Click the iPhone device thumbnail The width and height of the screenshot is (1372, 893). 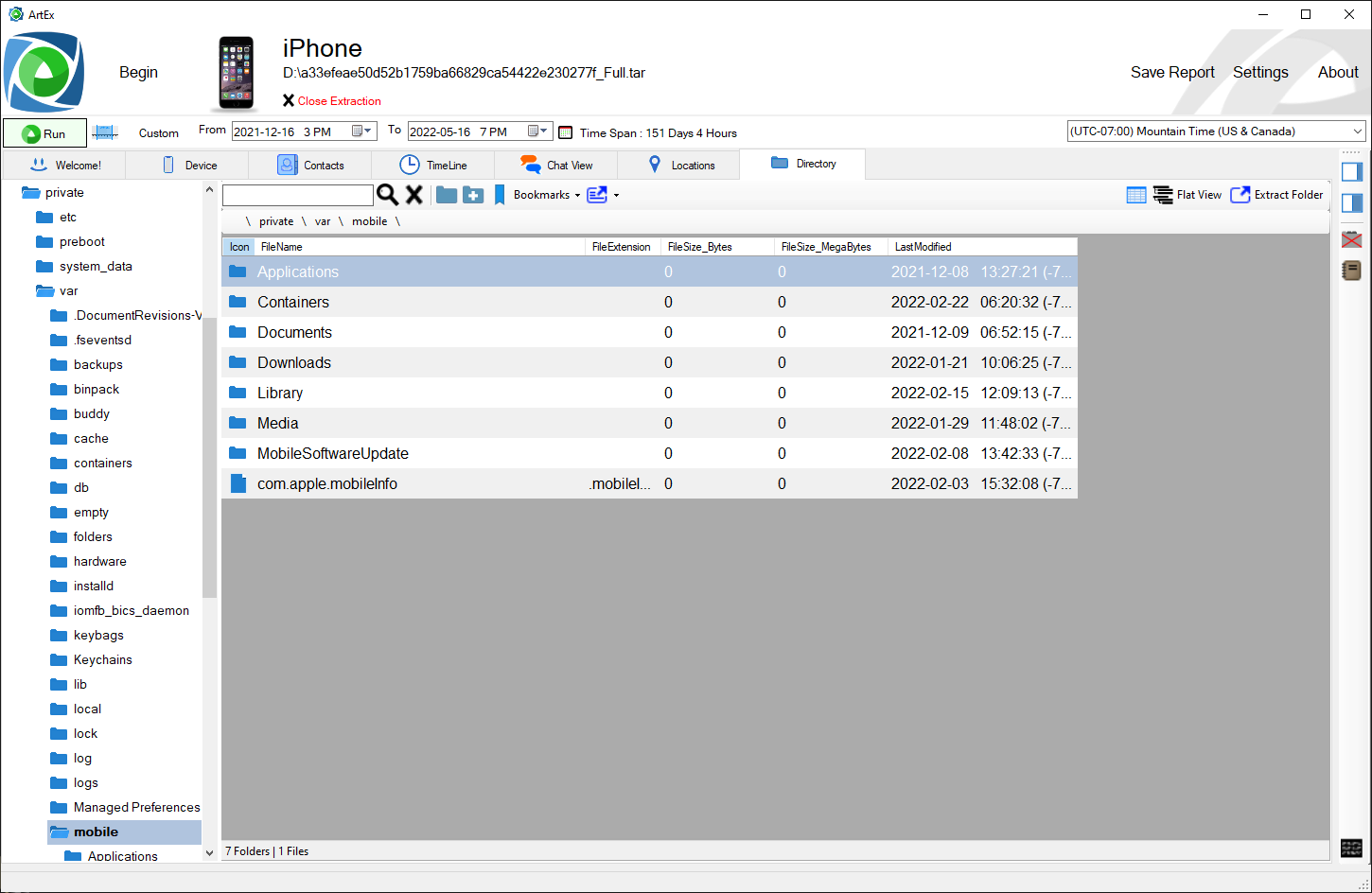pos(236,74)
